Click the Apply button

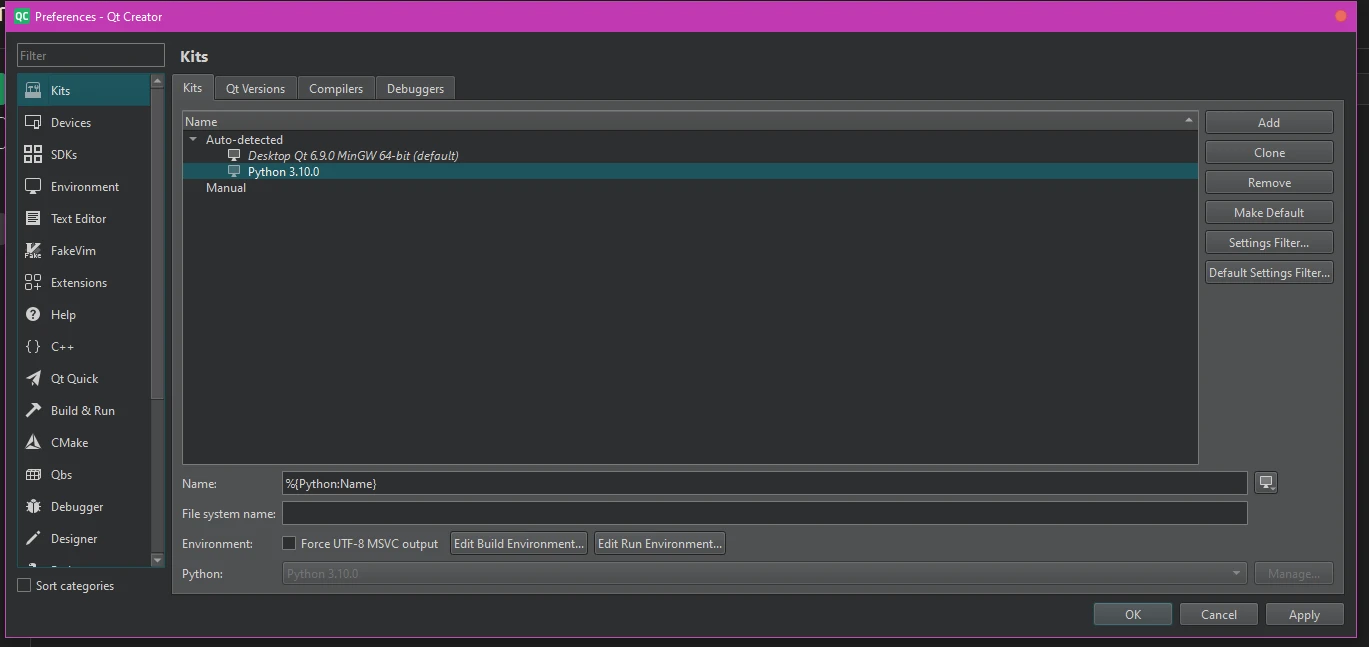tap(1304, 614)
